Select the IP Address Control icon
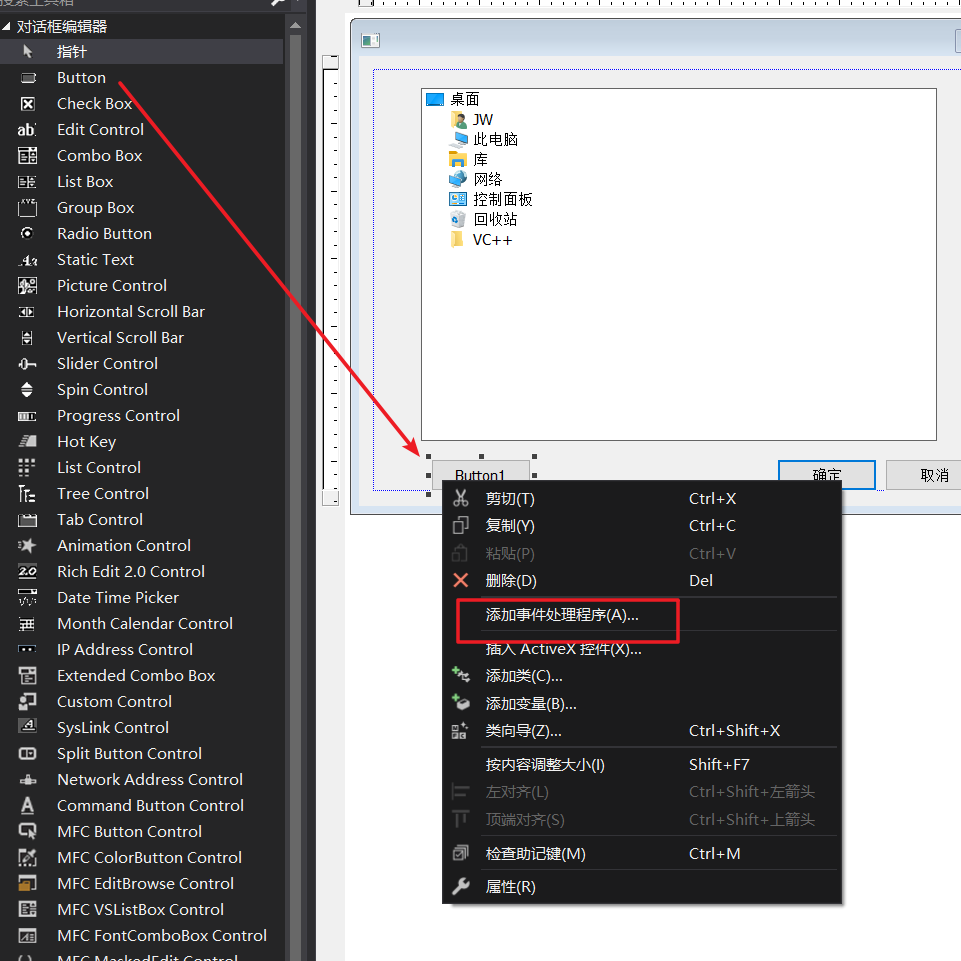The image size is (961, 961). 28,649
